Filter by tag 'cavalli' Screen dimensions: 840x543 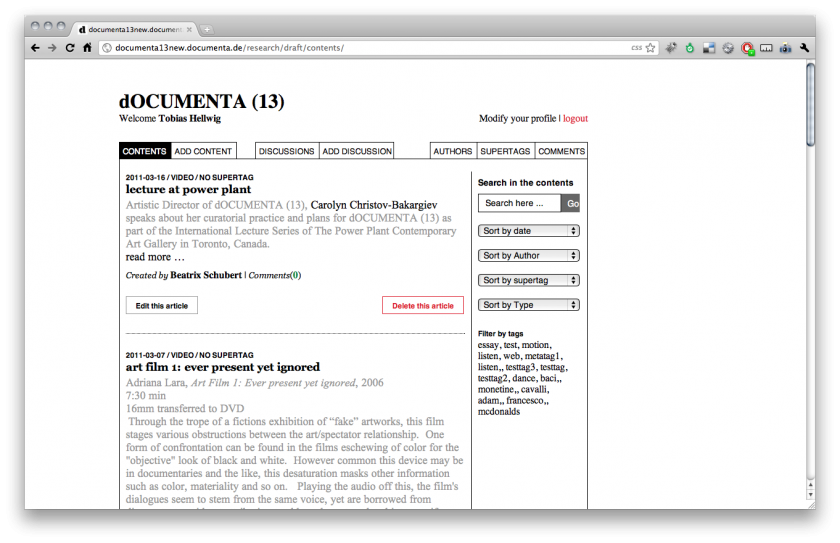coord(534,389)
